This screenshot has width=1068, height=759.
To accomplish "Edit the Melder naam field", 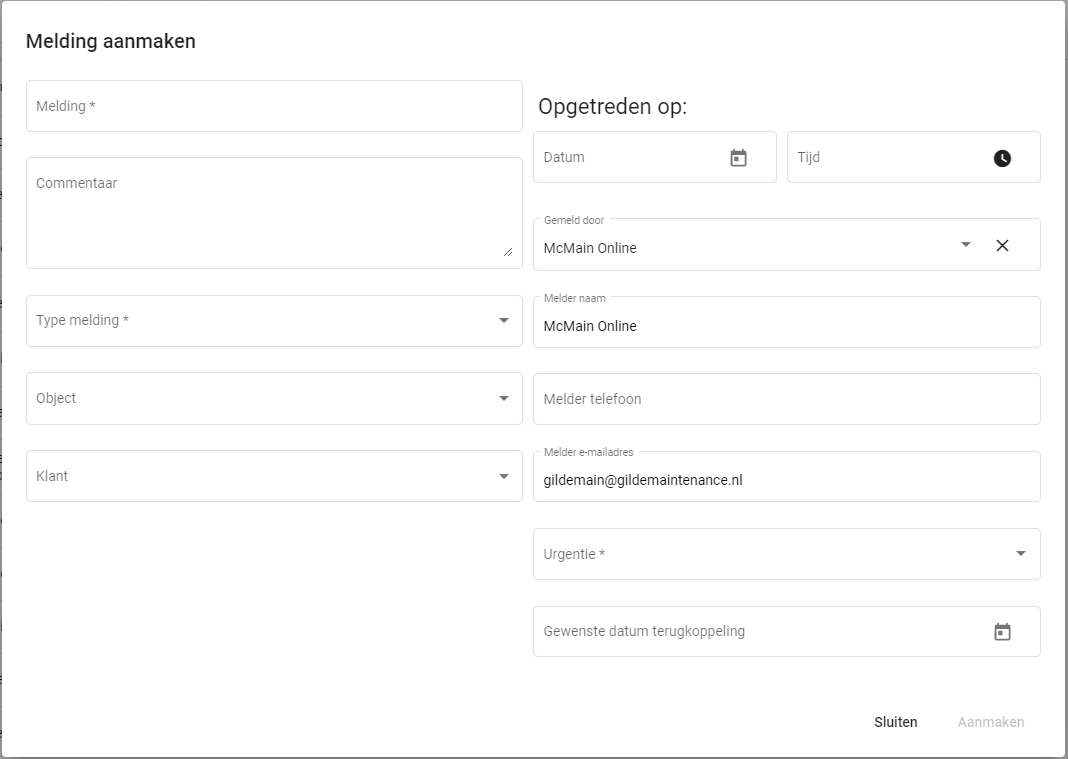I will [x=786, y=326].
